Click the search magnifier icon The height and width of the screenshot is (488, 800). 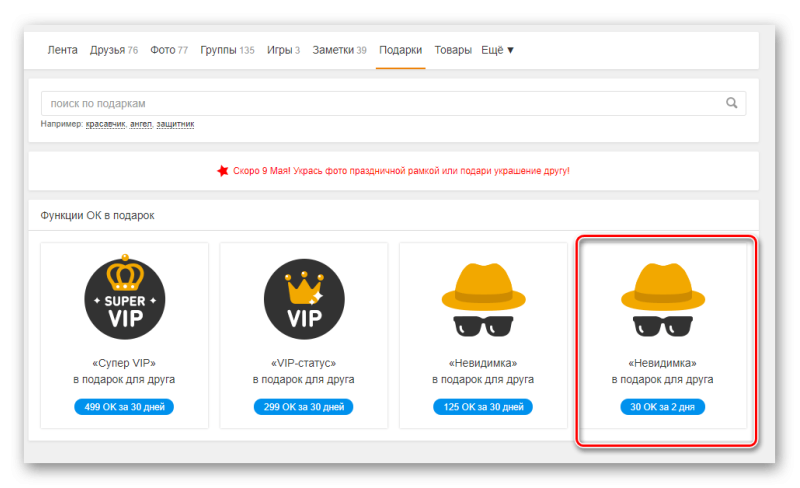coord(731,103)
